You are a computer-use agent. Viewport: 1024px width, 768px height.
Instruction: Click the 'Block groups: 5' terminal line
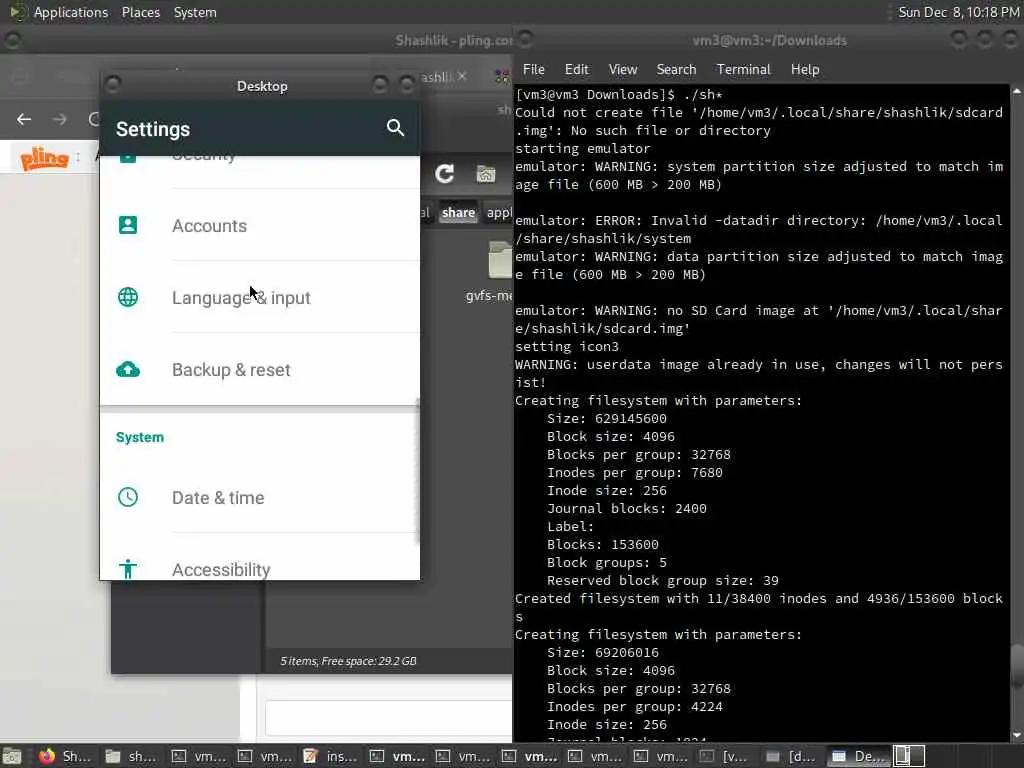click(x=607, y=562)
